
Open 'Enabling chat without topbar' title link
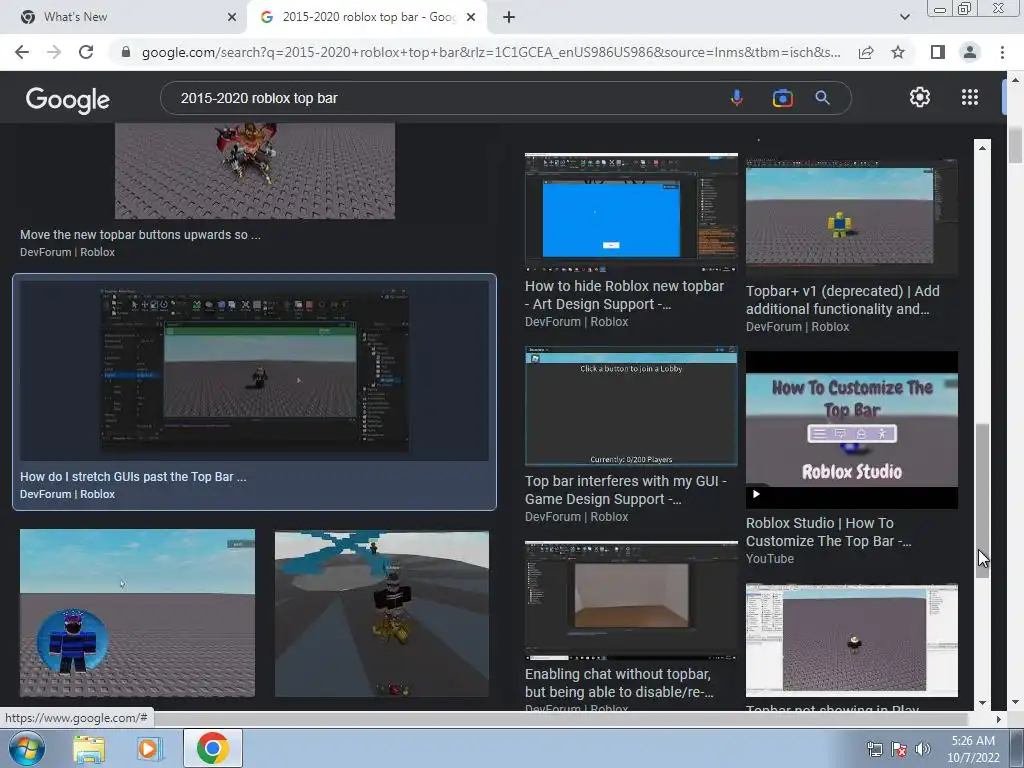(619, 682)
